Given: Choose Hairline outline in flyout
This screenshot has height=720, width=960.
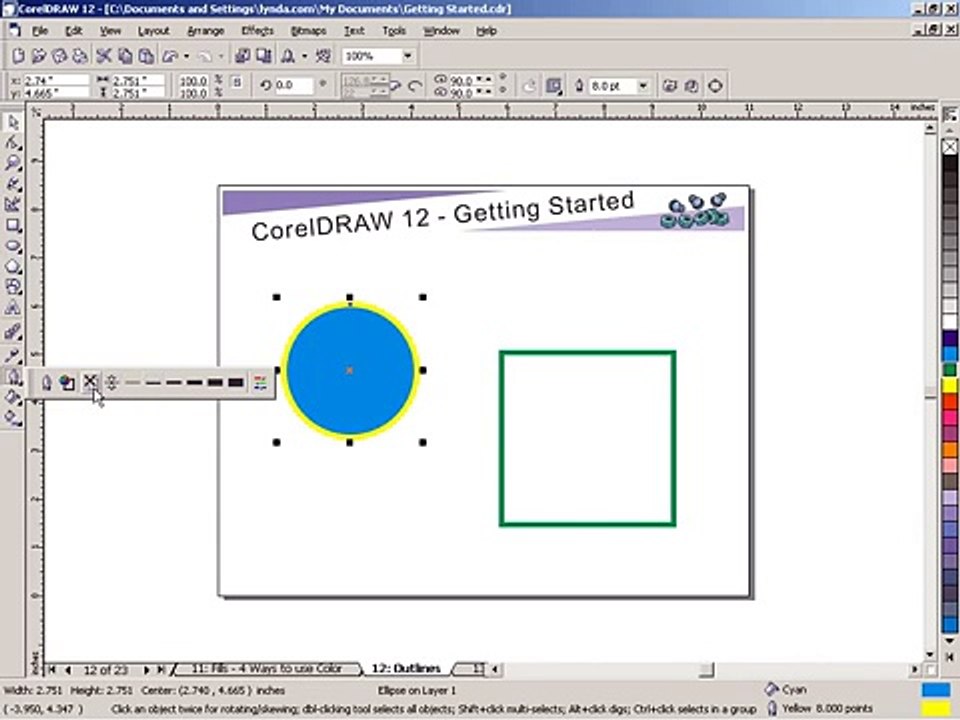Looking at the screenshot, I should pyautogui.click(x=111, y=383).
